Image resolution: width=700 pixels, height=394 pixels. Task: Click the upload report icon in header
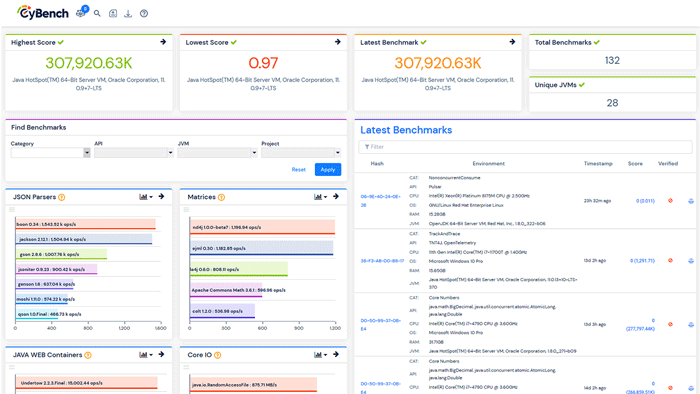pos(113,13)
